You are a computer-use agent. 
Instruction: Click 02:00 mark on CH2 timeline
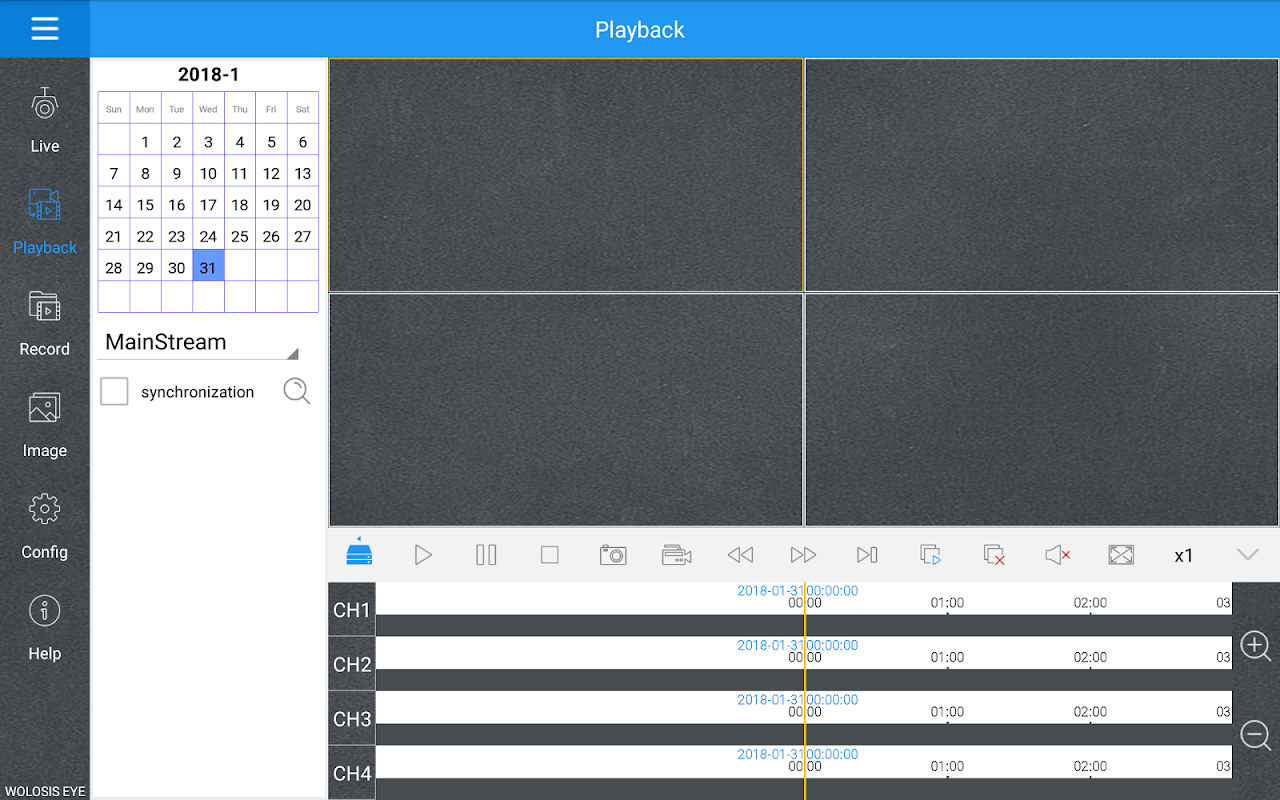pyautogui.click(x=1090, y=658)
